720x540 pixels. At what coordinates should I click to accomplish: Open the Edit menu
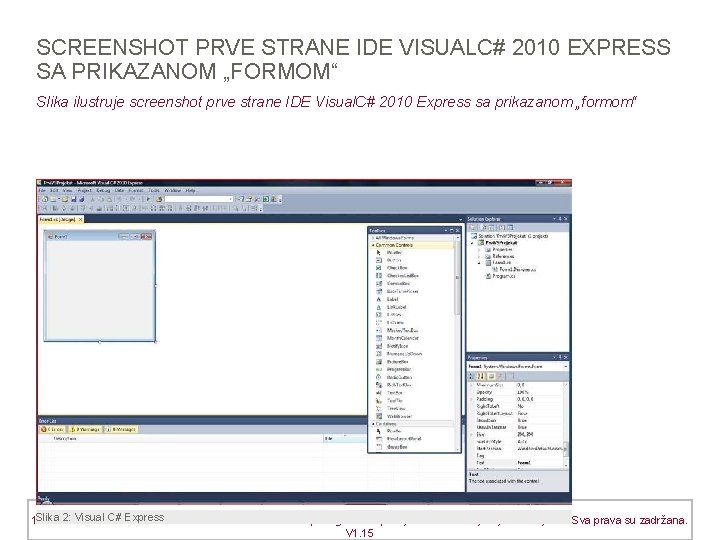point(54,190)
